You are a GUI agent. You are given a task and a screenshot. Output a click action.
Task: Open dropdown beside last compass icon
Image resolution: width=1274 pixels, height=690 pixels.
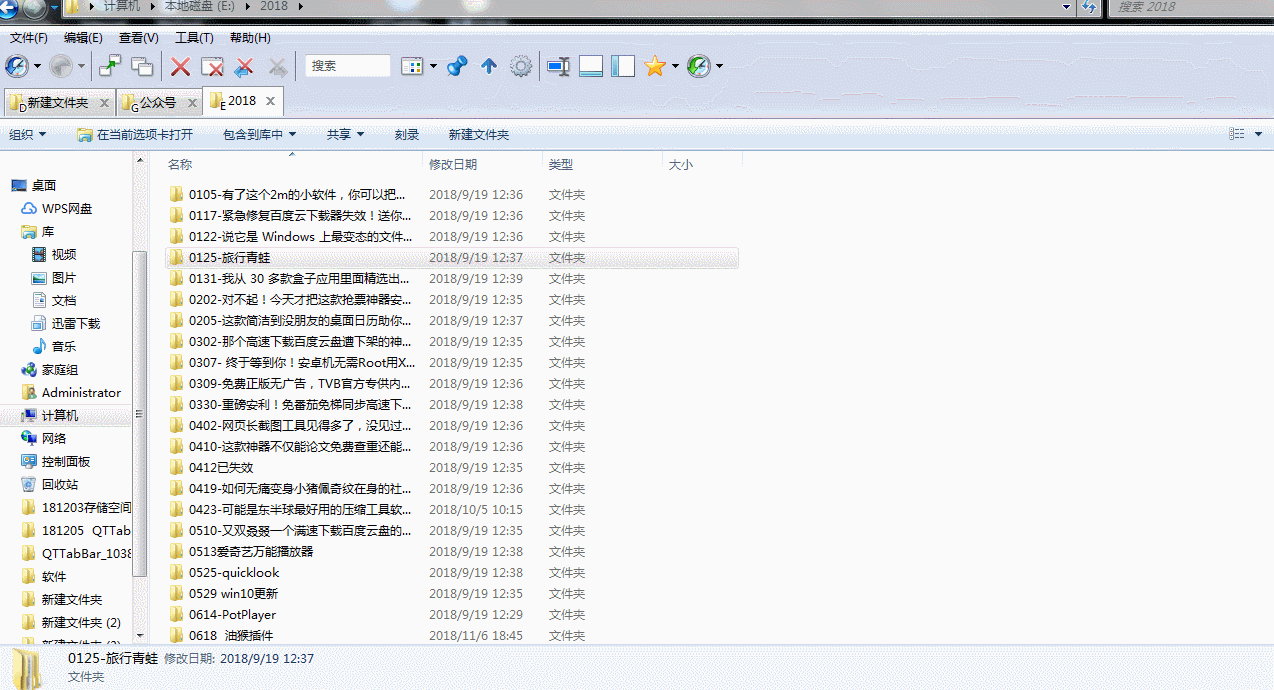719,67
